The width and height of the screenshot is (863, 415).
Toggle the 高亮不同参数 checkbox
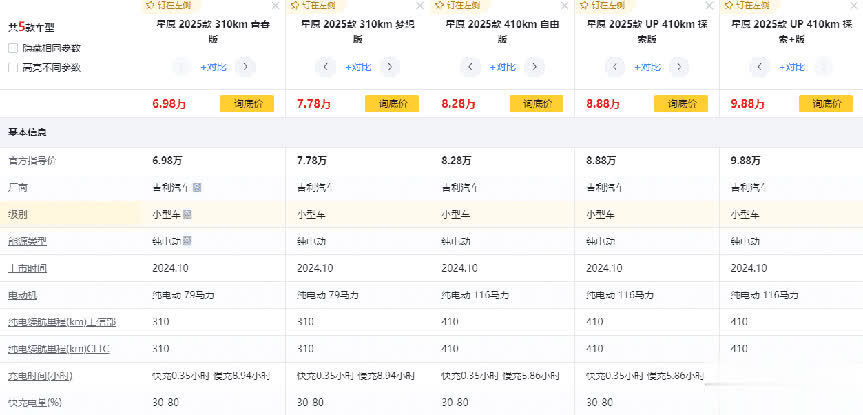tap(13, 67)
